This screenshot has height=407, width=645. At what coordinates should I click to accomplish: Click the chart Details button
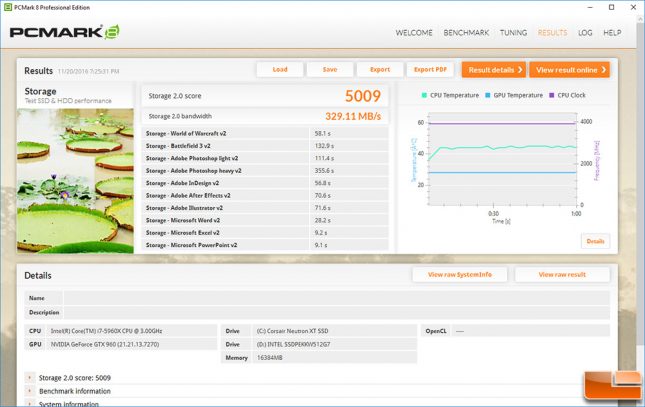595,241
